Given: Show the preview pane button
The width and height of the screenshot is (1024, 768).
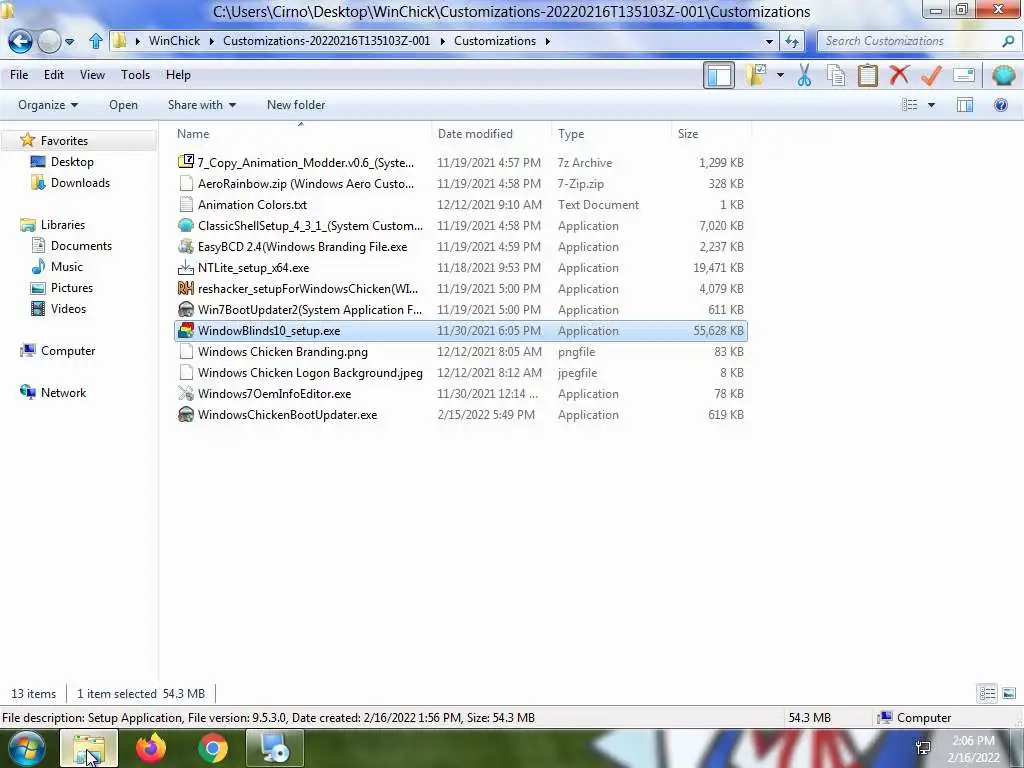Looking at the screenshot, I should (965, 105).
